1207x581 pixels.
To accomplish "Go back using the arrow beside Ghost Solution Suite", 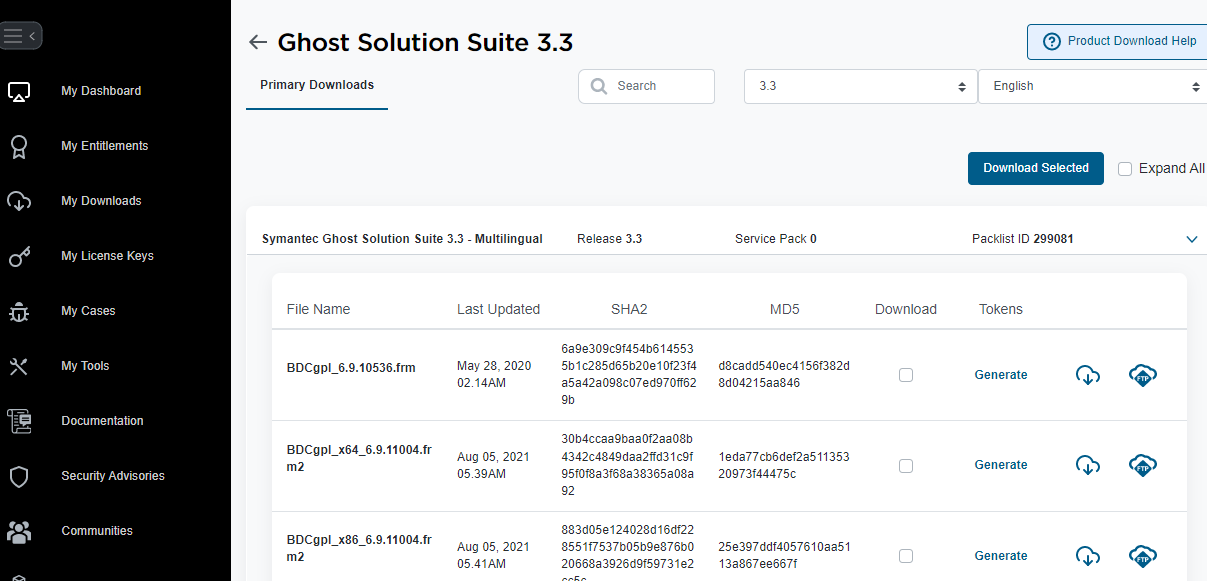I will pos(258,42).
